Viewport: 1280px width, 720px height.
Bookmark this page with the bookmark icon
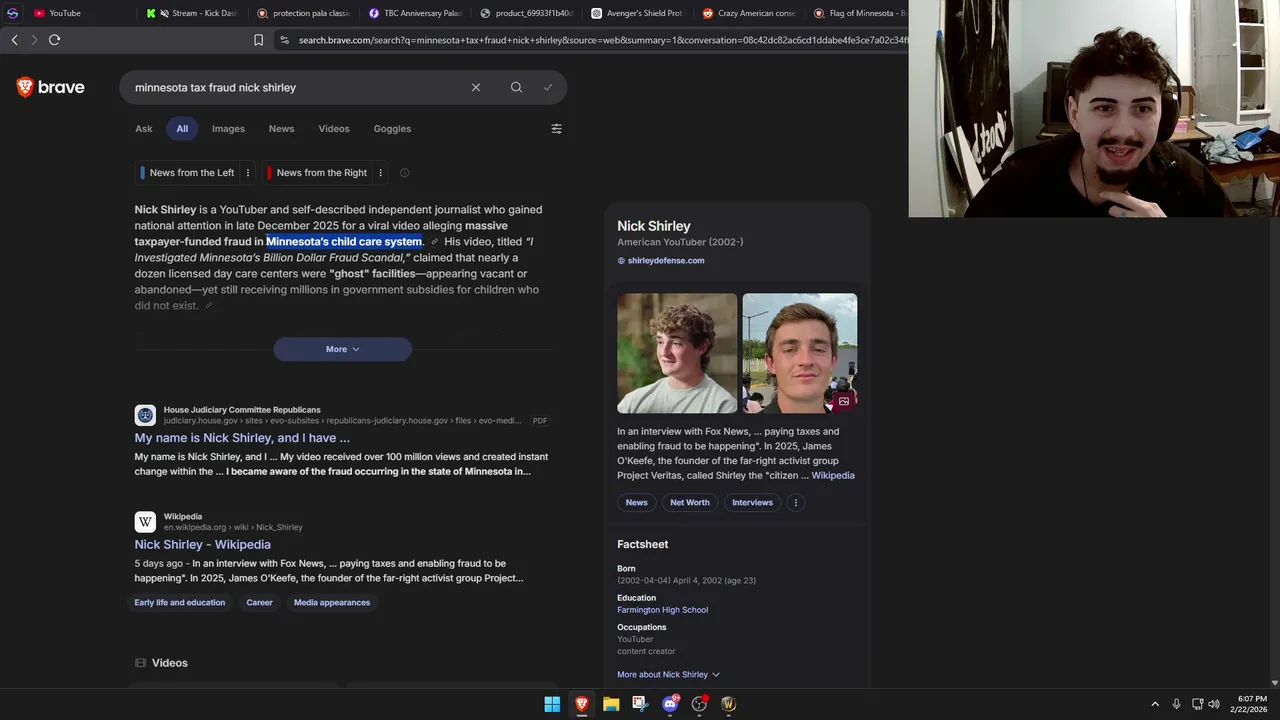tap(258, 40)
